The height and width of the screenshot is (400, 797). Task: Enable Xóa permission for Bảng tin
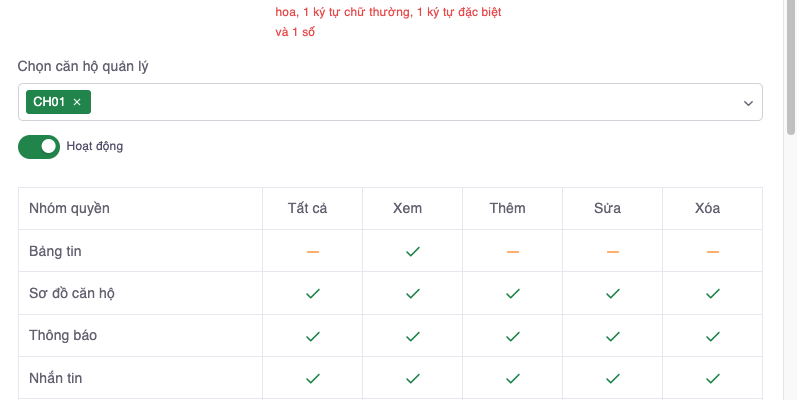pos(712,251)
